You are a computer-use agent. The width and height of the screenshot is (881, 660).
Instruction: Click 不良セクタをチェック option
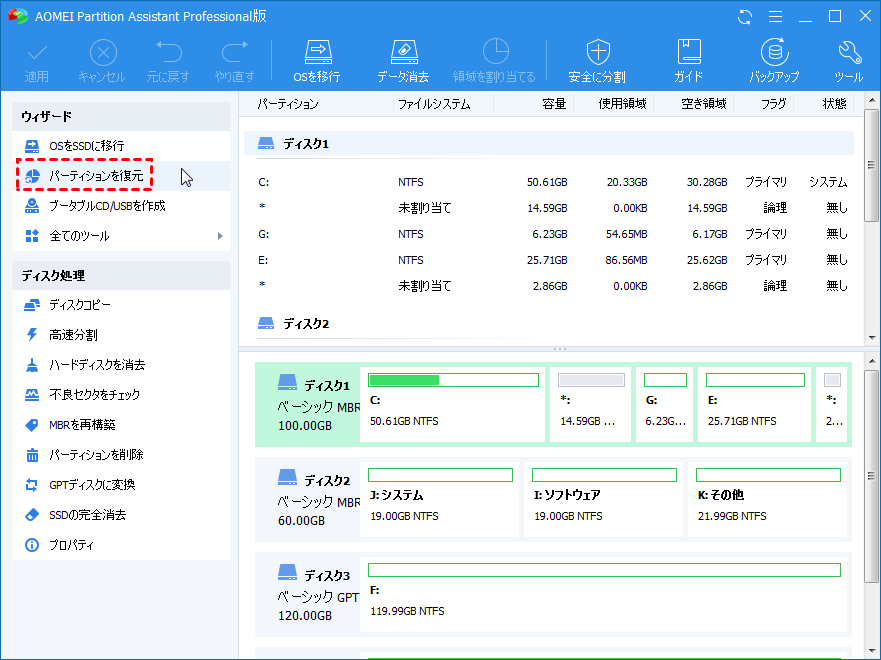(x=94, y=395)
